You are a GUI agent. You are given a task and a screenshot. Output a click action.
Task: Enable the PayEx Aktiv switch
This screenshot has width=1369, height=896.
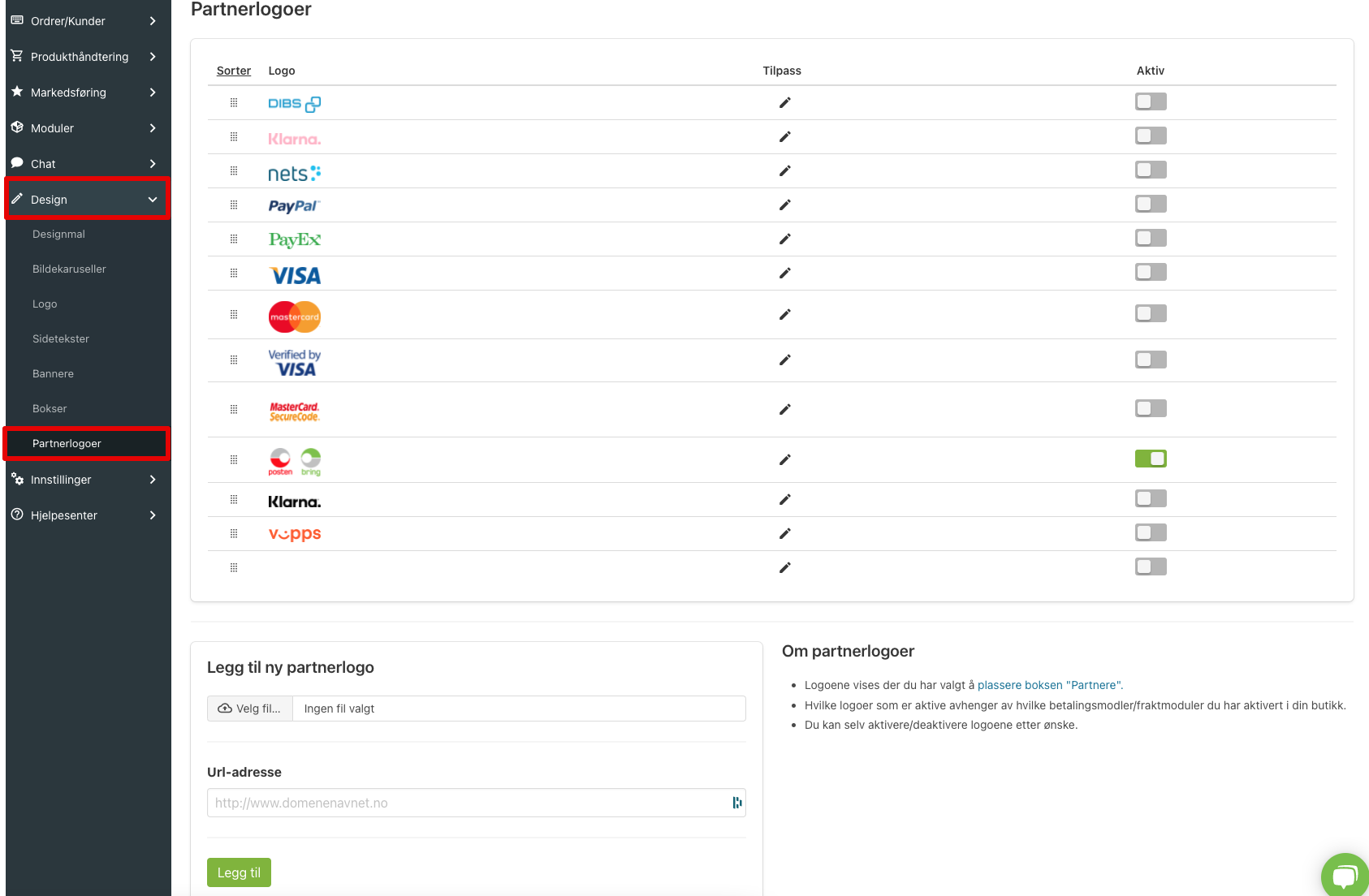click(1151, 238)
